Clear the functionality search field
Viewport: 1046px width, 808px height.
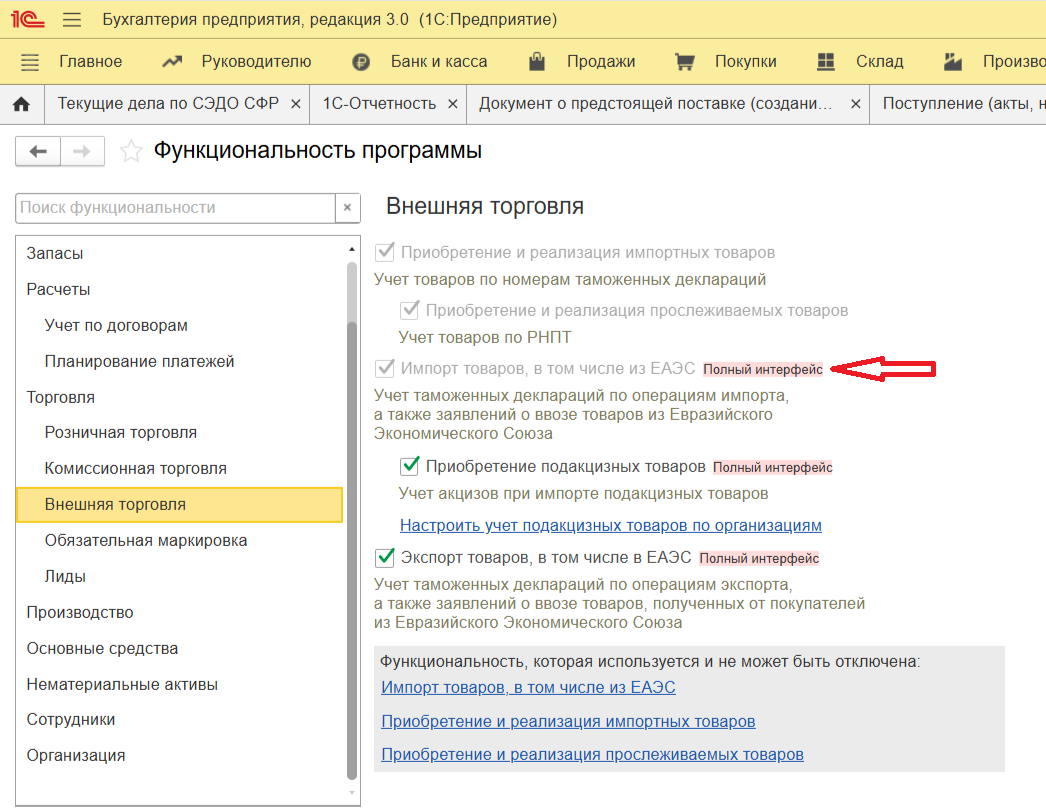click(348, 208)
